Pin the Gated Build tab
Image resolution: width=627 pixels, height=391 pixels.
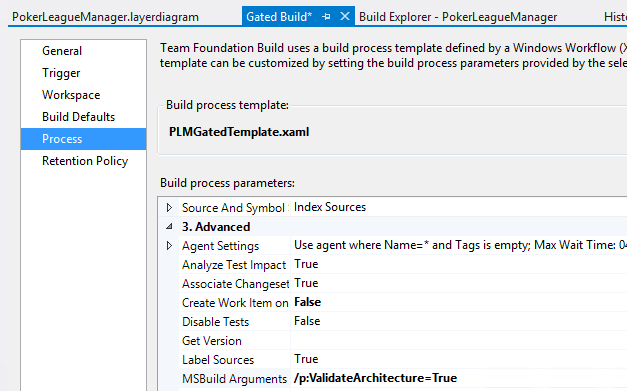pyautogui.click(x=326, y=17)
